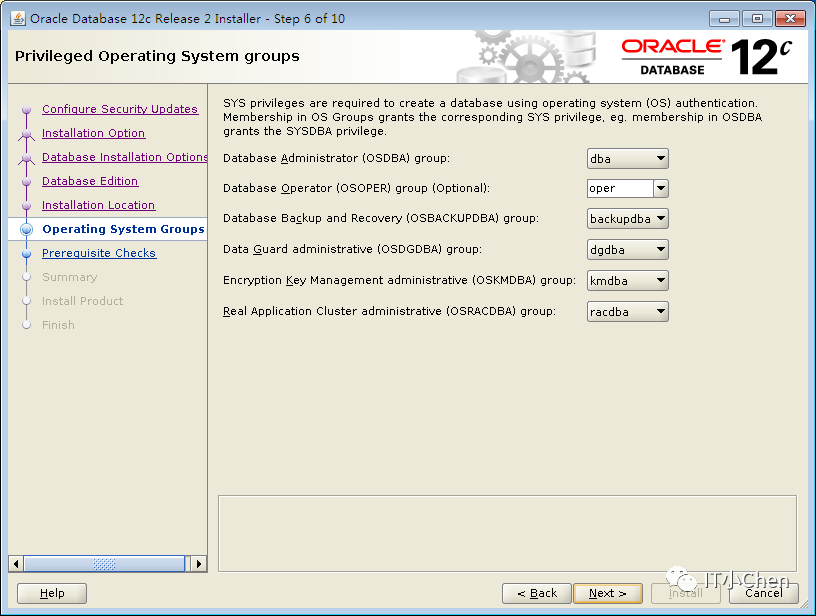Screen dimensions: 816x616
Task: Click the 'Privileged Operating System groups' heading
Action: (x=157, y=56)
